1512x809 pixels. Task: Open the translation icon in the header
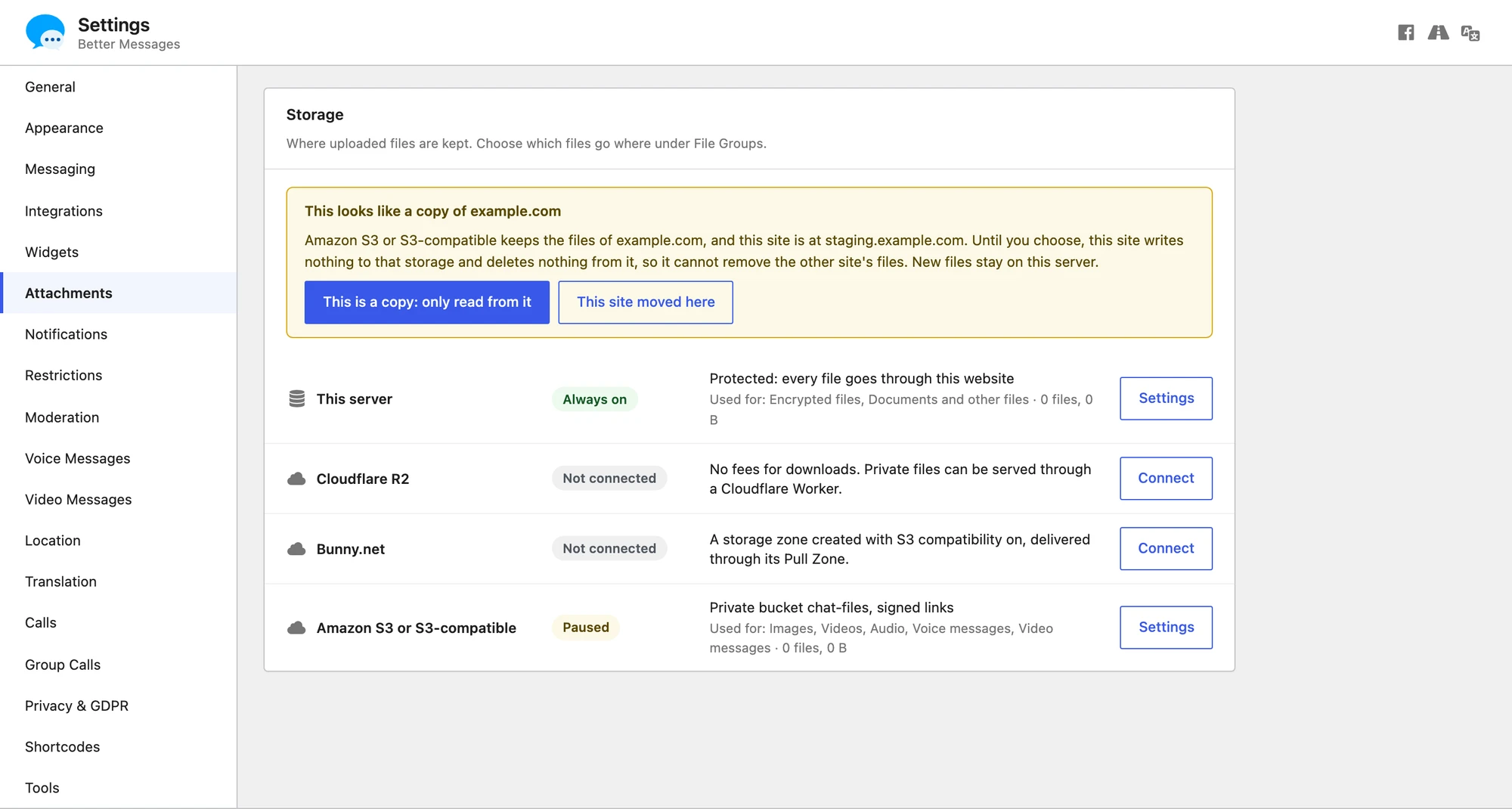[1470, 33]
